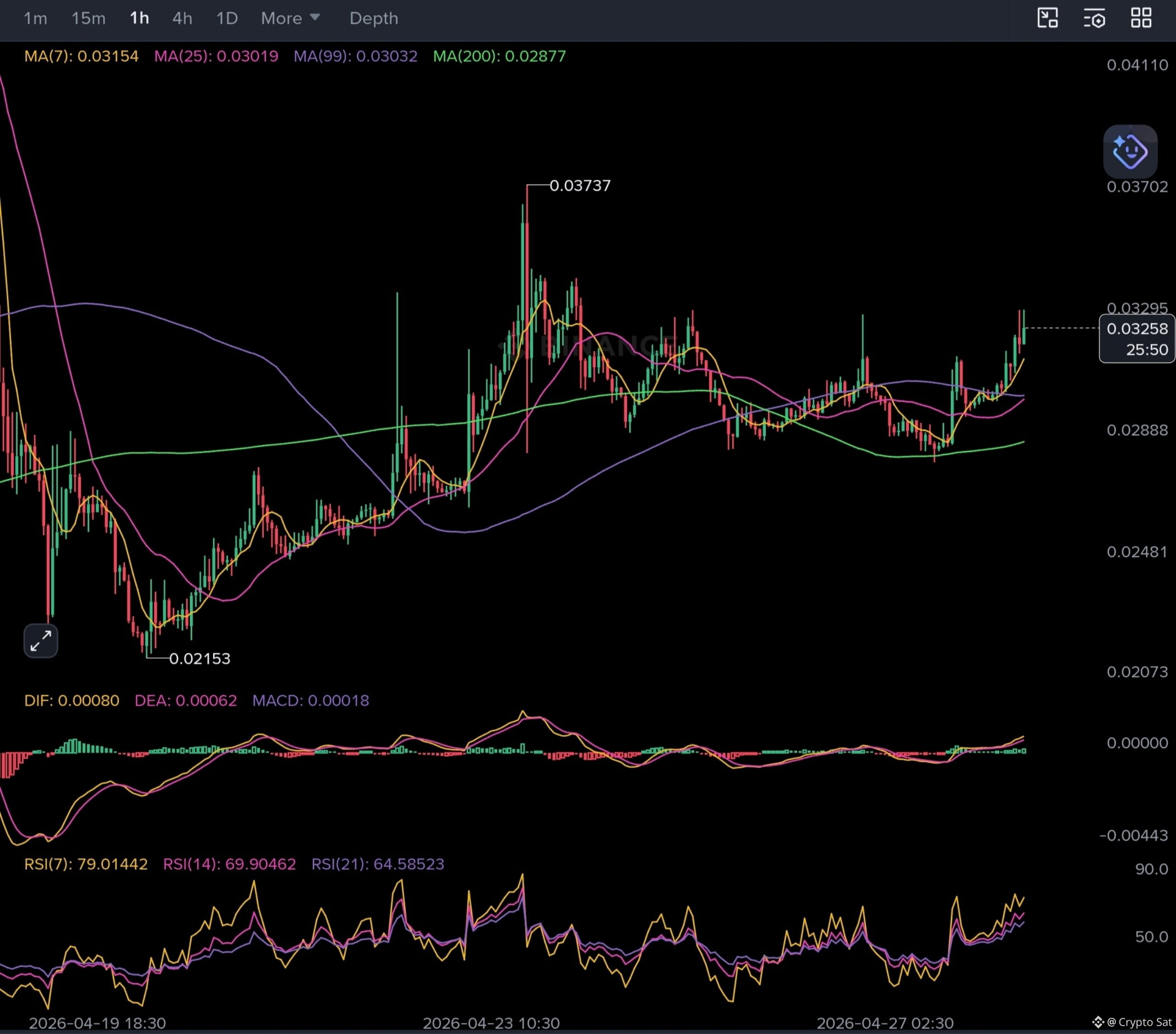Click the 0.00000 MACD axis label
Viewport: 1176px width, 1034px height.
[1137, 743]
